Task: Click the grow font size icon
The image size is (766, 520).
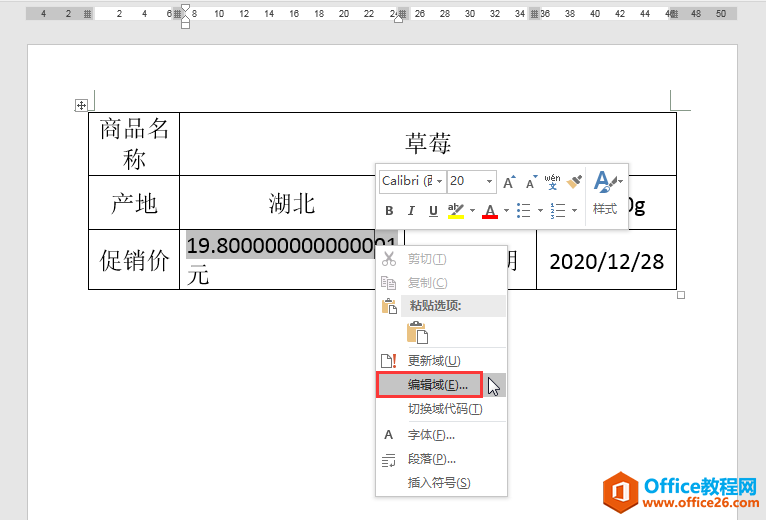Action: [509, 182]
